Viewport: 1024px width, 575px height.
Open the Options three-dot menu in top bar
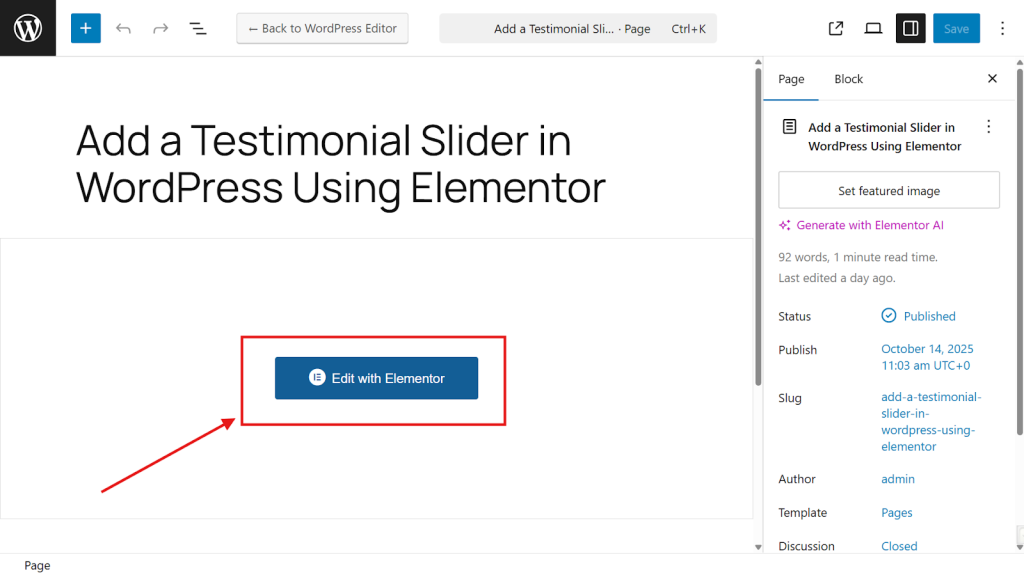[x=1003, y=28]
